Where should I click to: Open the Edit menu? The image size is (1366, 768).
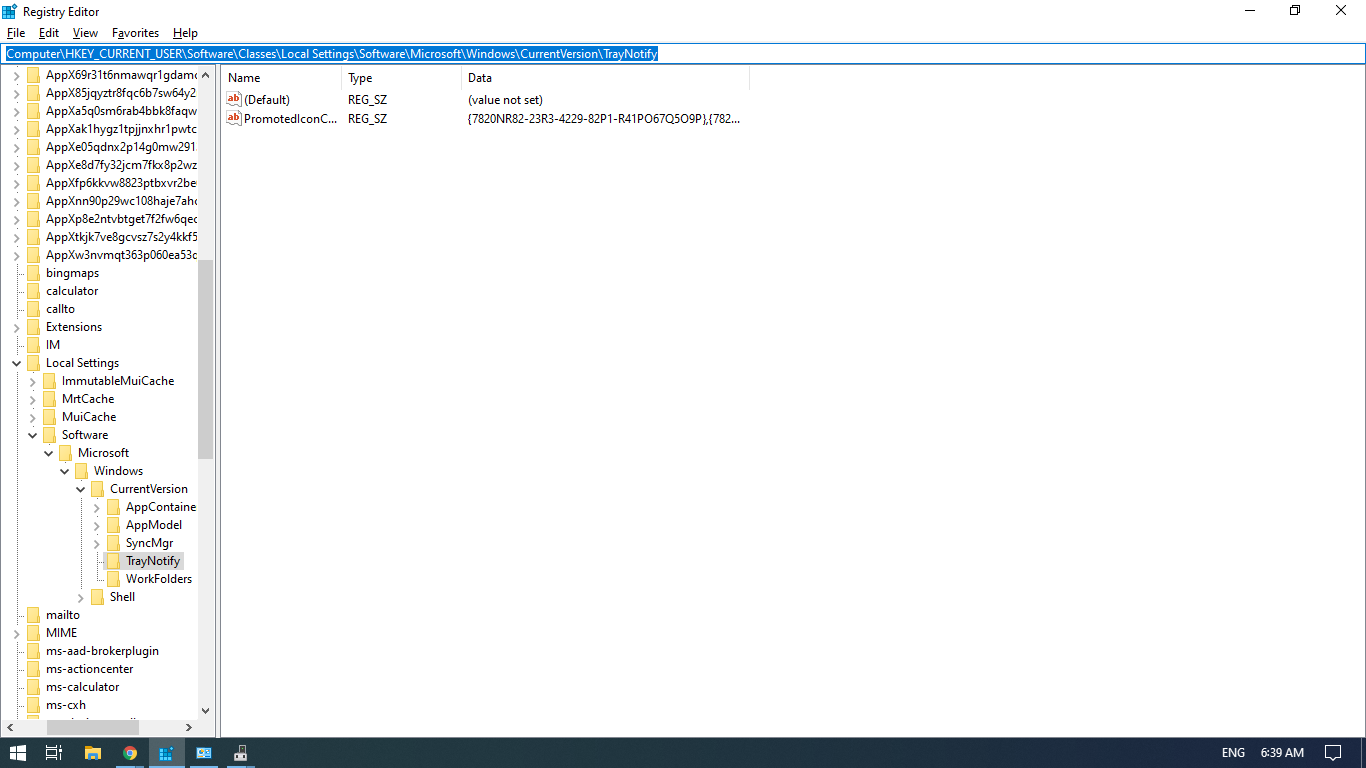pyautogui.click(x=49, y=33)
